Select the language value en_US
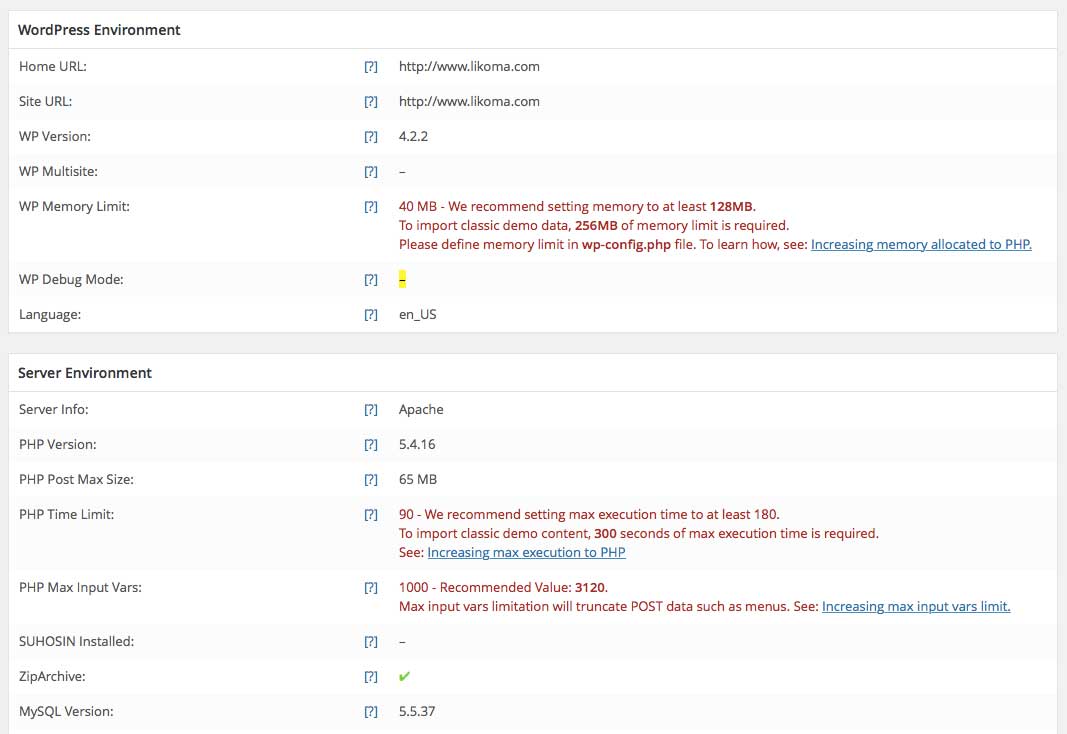The width and height of the screenshot is (1067, 734). click(417, 314)
